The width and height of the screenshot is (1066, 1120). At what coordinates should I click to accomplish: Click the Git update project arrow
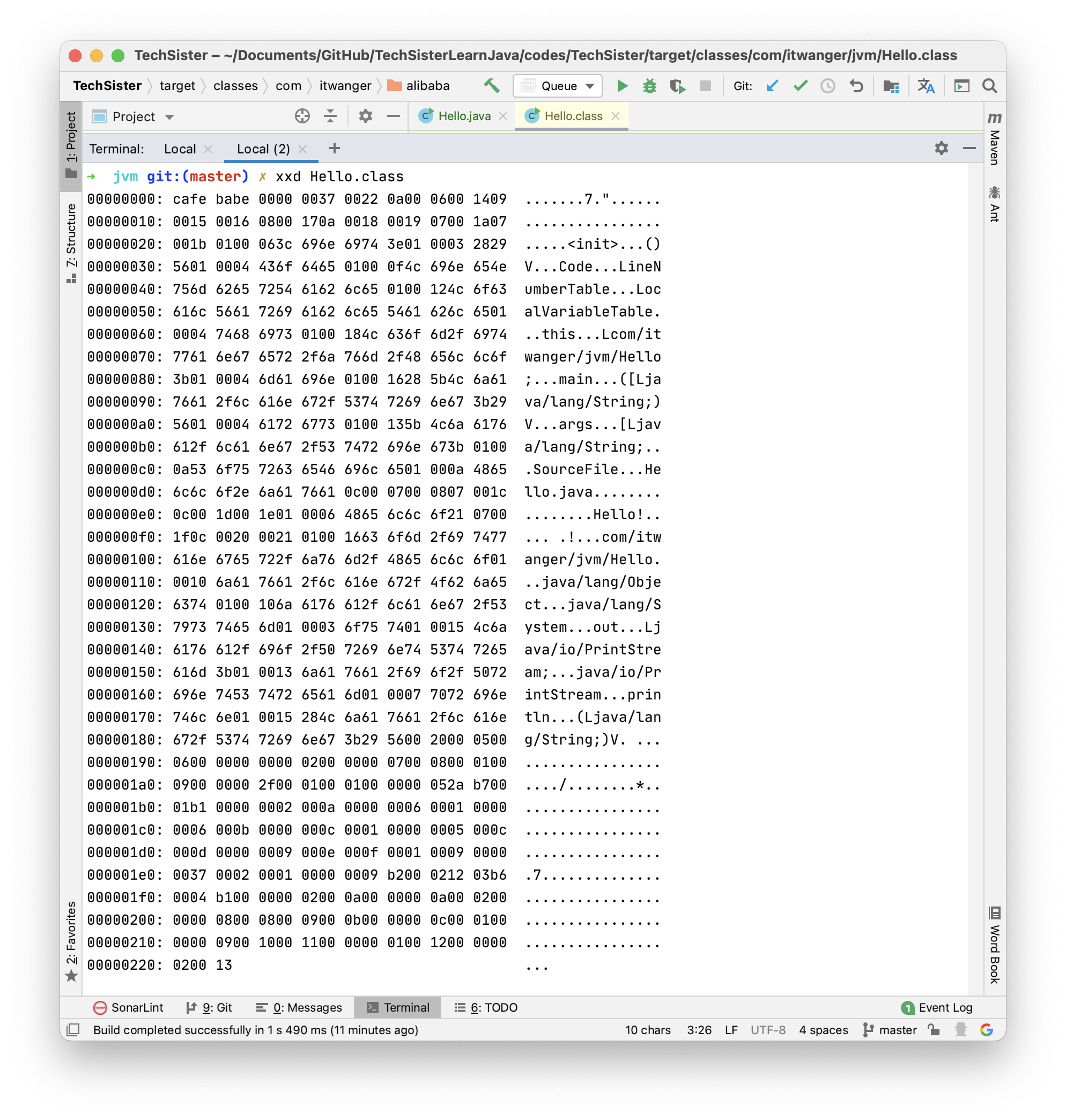coord(772,86)
